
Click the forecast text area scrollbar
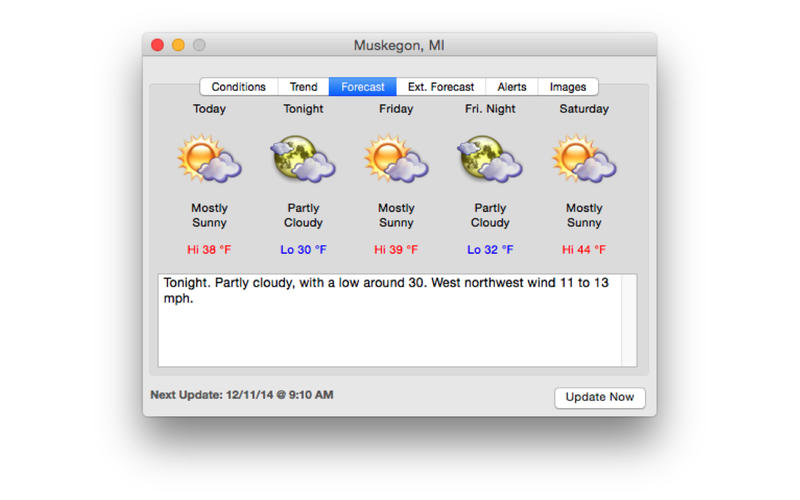point(629,320)
